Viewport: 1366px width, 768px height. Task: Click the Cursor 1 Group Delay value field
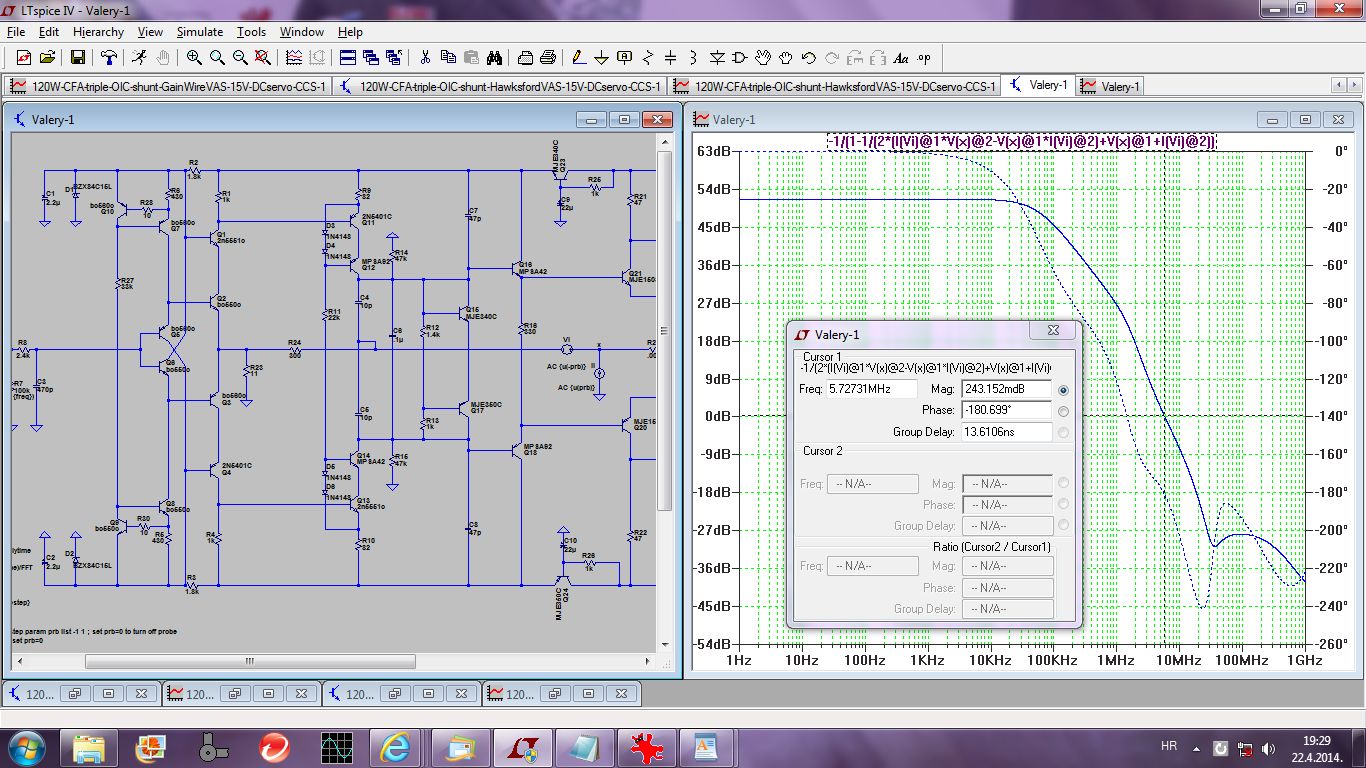point(1007,432)
